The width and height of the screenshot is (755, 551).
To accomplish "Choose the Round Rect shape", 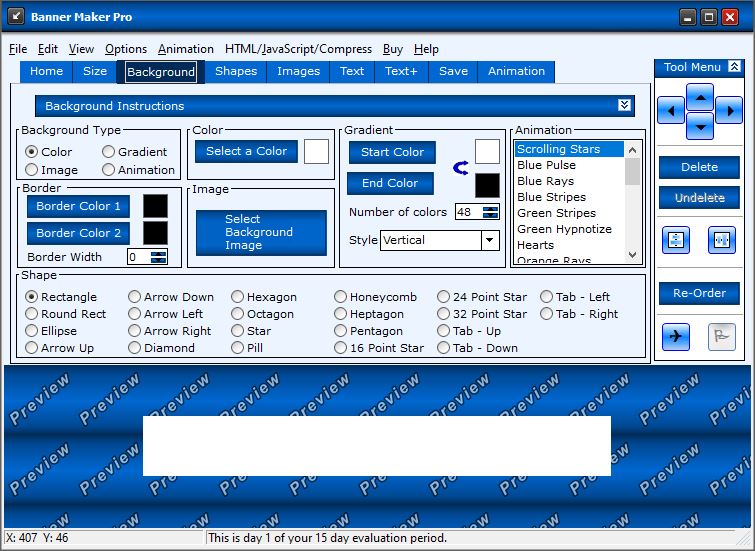I will [65, 314].
